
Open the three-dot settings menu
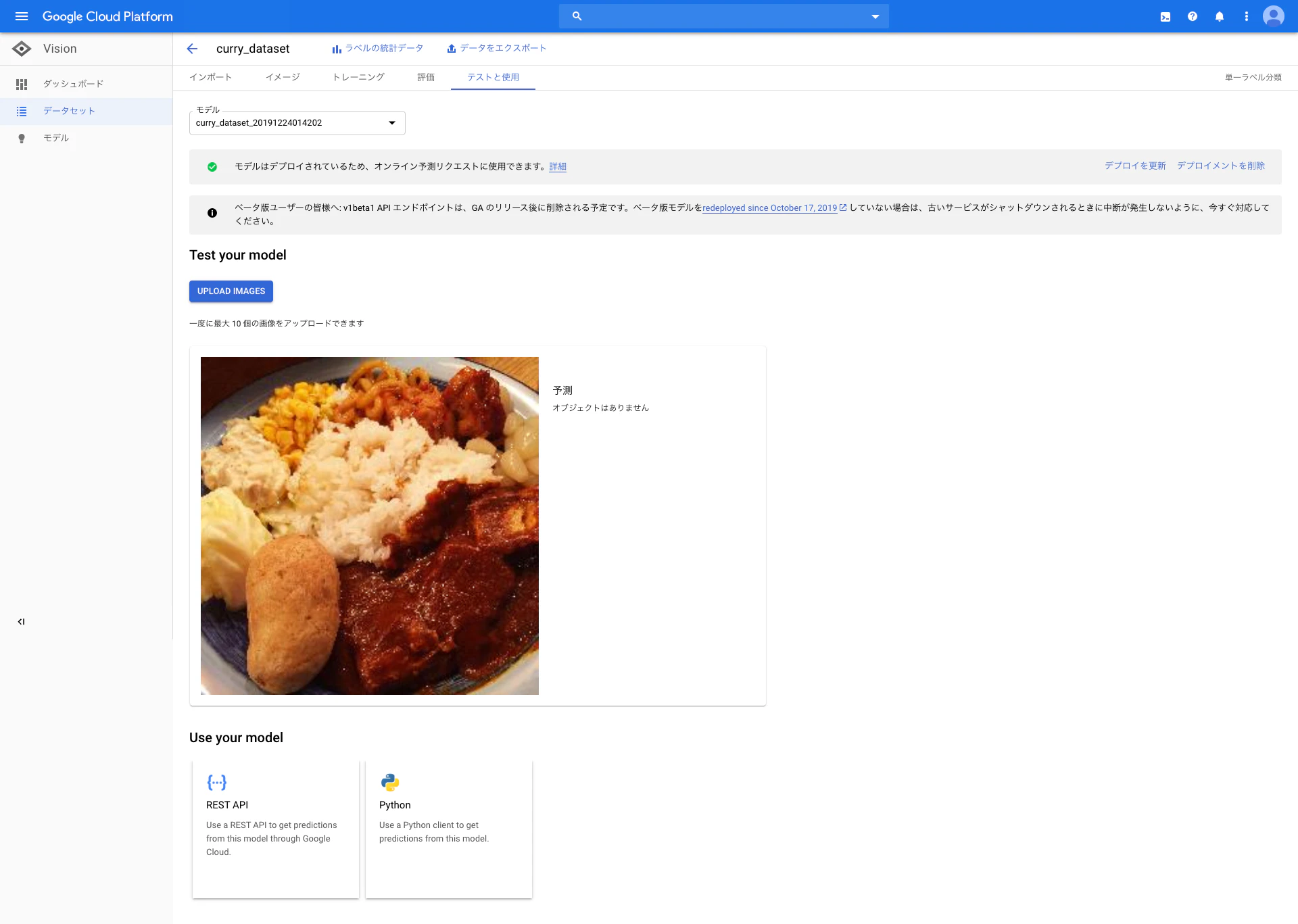[1247, 17]
